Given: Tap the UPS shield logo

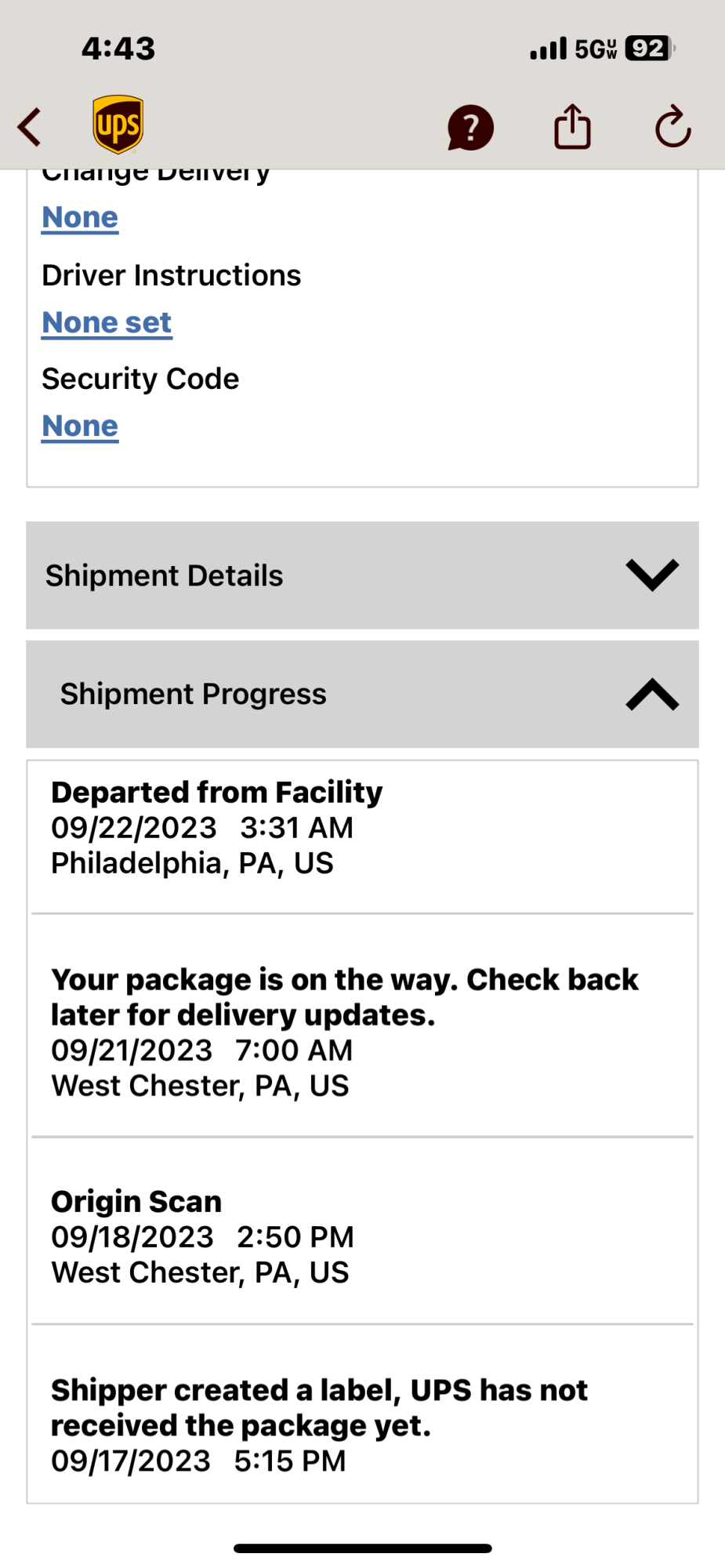Looking at the screenshot, I should click(x=118, y=125).
